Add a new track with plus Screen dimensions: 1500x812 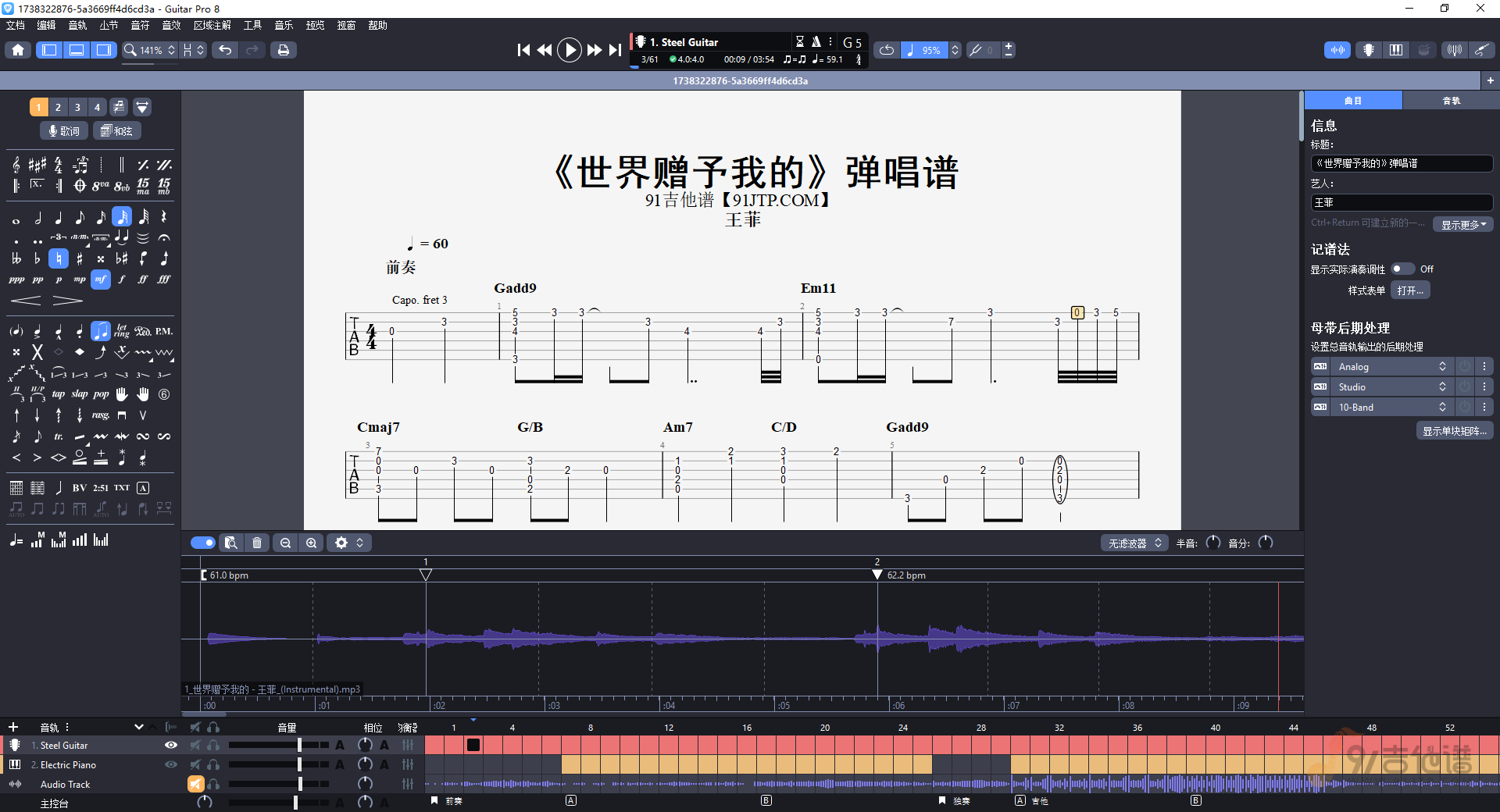[12, 727]
